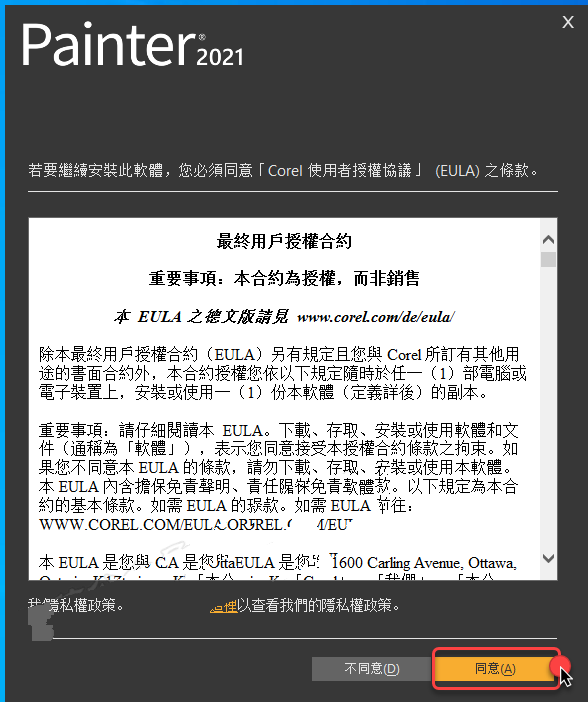
Task: Click the 同意(A) agree button
Action: click(495, 668)
